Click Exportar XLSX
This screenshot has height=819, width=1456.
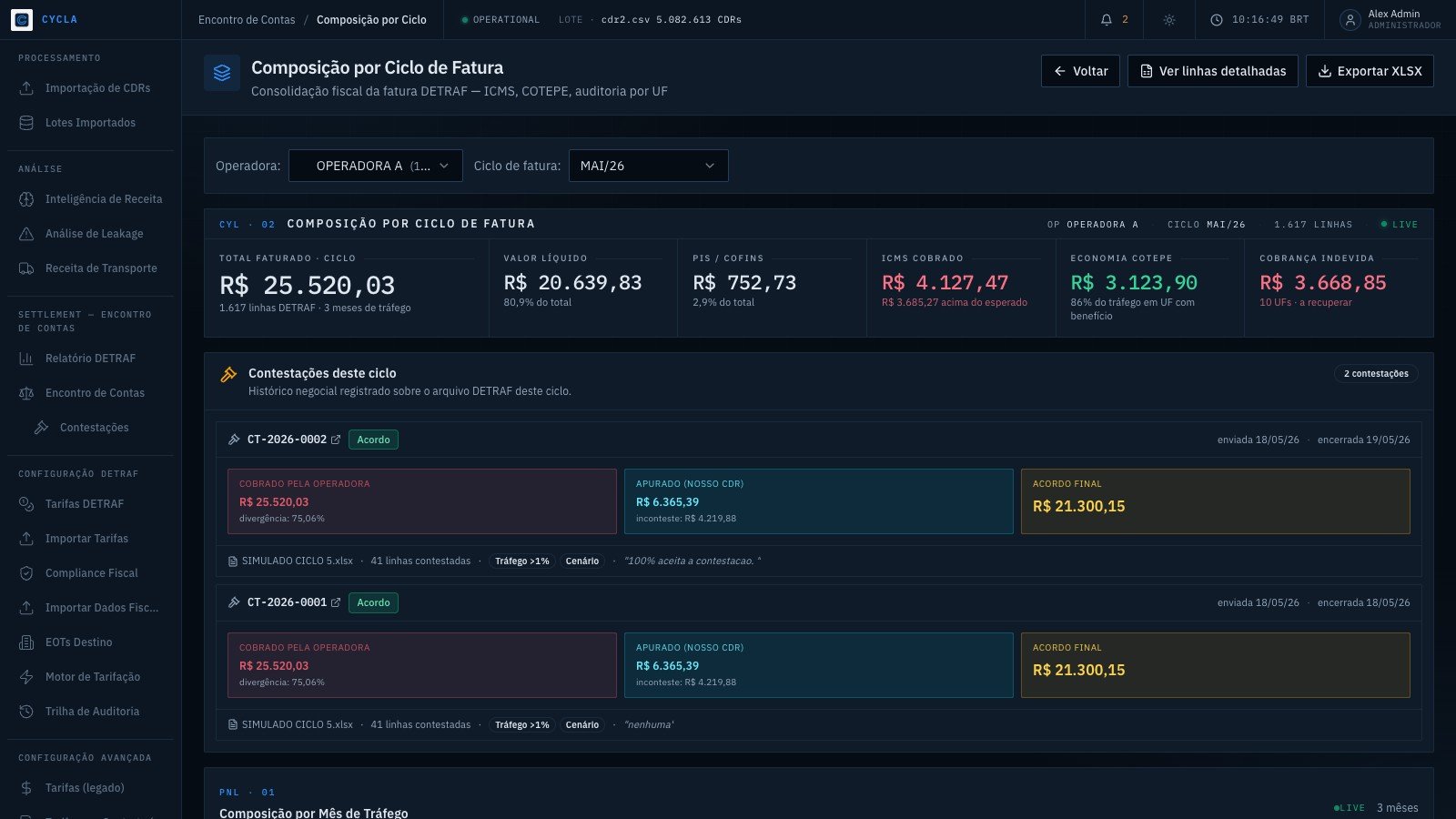(1370, 71)
